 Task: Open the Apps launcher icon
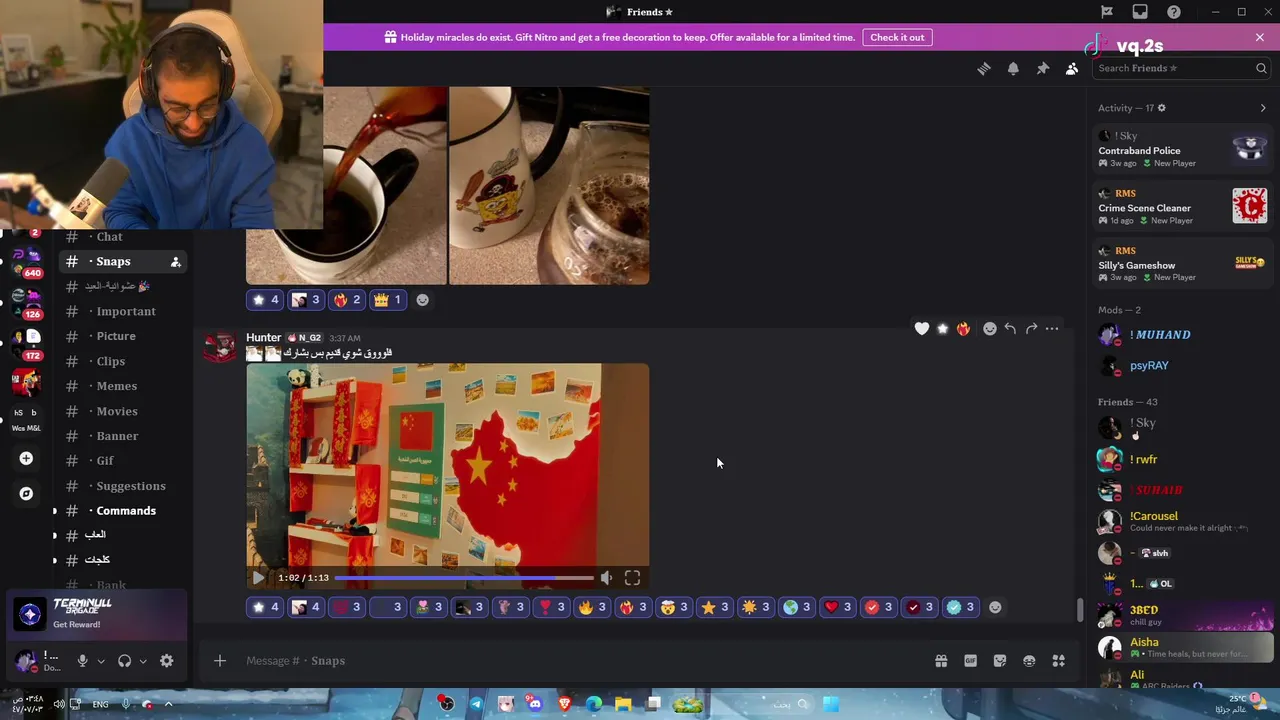[1059, 661]
